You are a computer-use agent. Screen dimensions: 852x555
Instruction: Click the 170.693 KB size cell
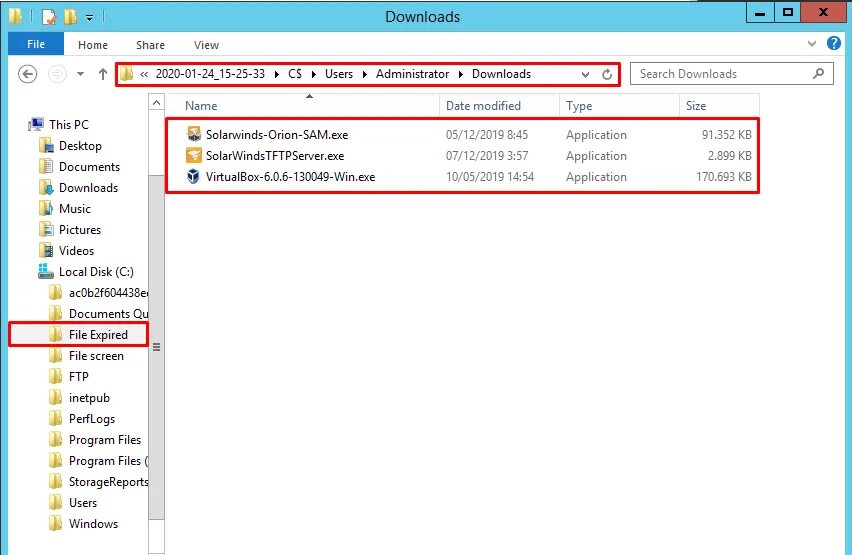724,177
